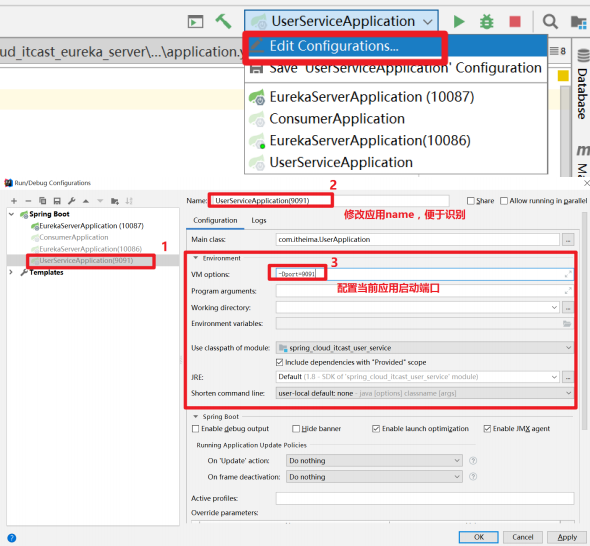Open On 'Update' action dropdown
The width and height of the screenshot is (590, 546).
(456, 461)
